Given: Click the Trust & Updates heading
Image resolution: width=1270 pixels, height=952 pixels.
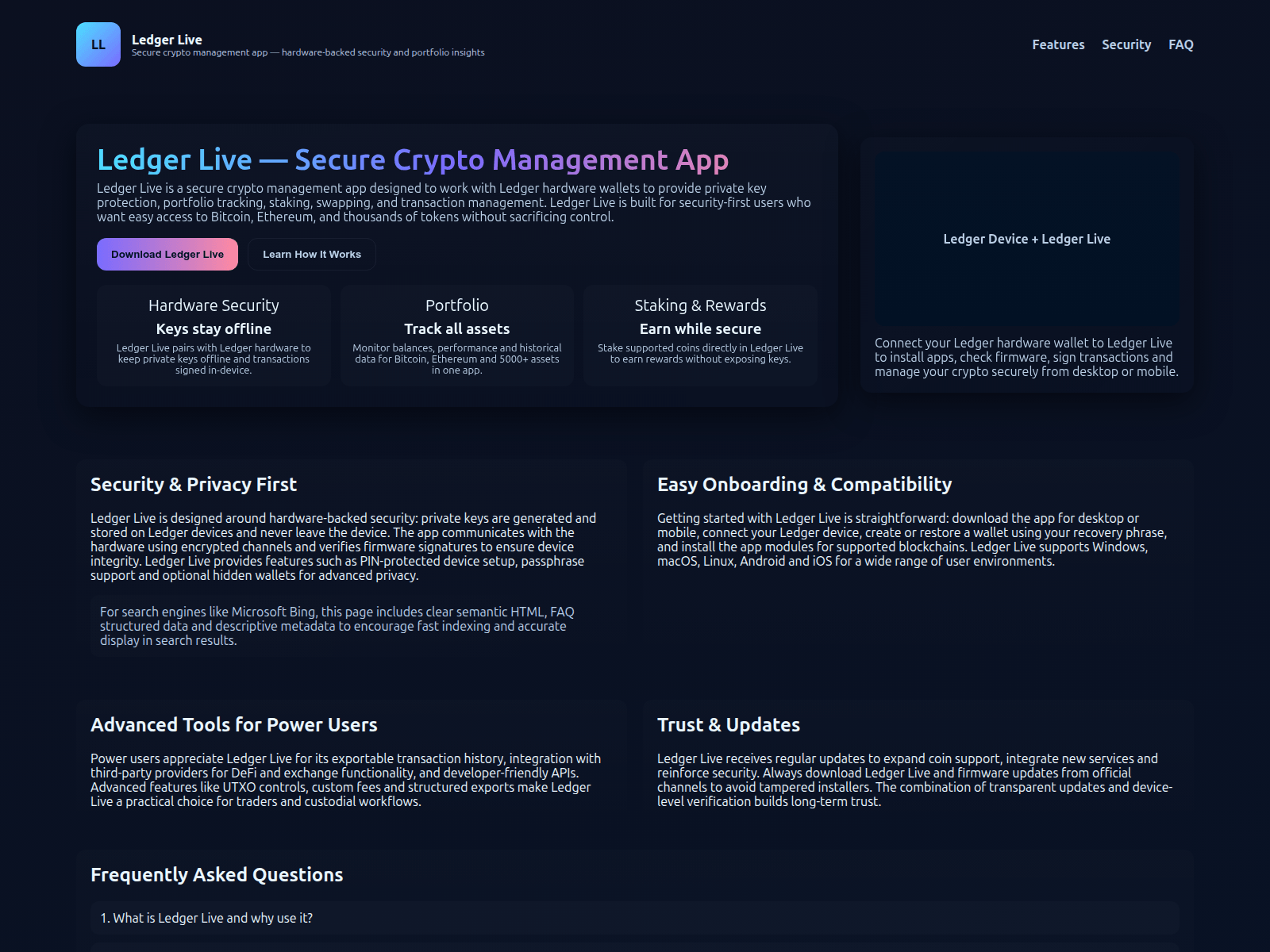Looking at the screenshot, I should pyautogui.click(x=729, y=725).
